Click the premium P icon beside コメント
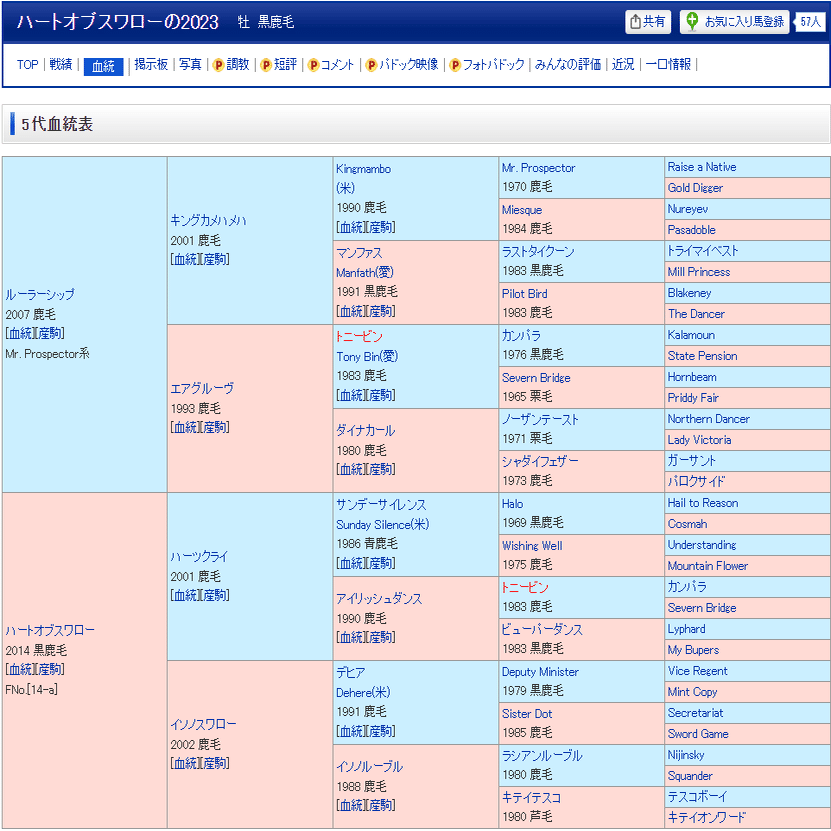Viewport: 831px width, 831px height. [313, 65]
